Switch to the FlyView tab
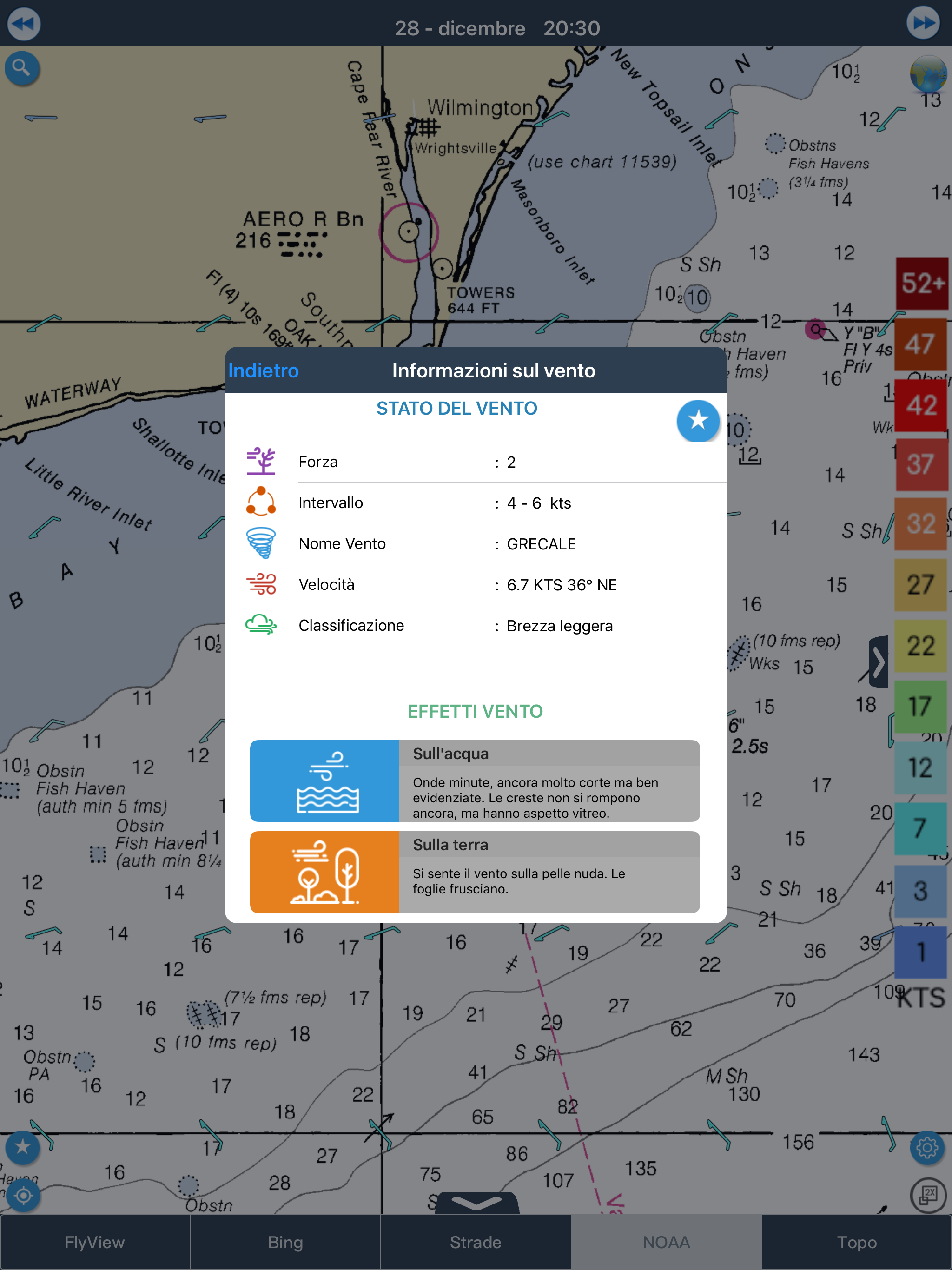 [x=95, y=1242]
